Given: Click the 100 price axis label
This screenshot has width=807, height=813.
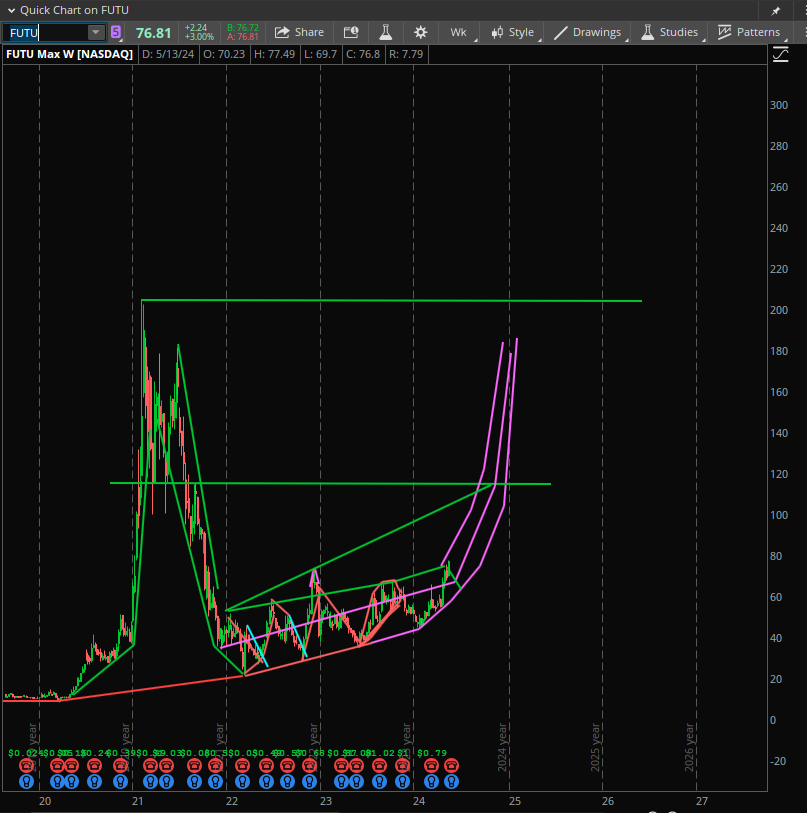Looking at the screenshot, I should [x=779, y=515].
